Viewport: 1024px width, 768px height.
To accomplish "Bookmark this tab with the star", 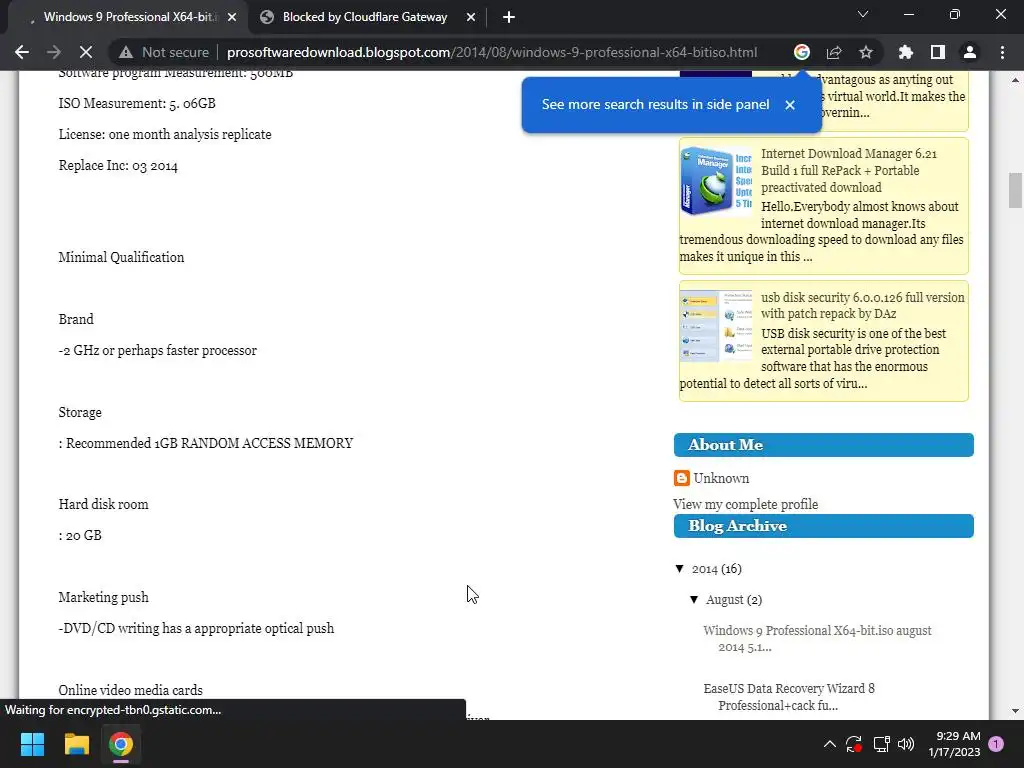I will (x=866, y=52).
